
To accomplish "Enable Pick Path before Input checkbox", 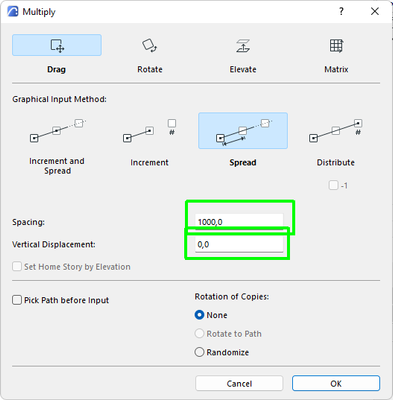I will pos(17,300).
